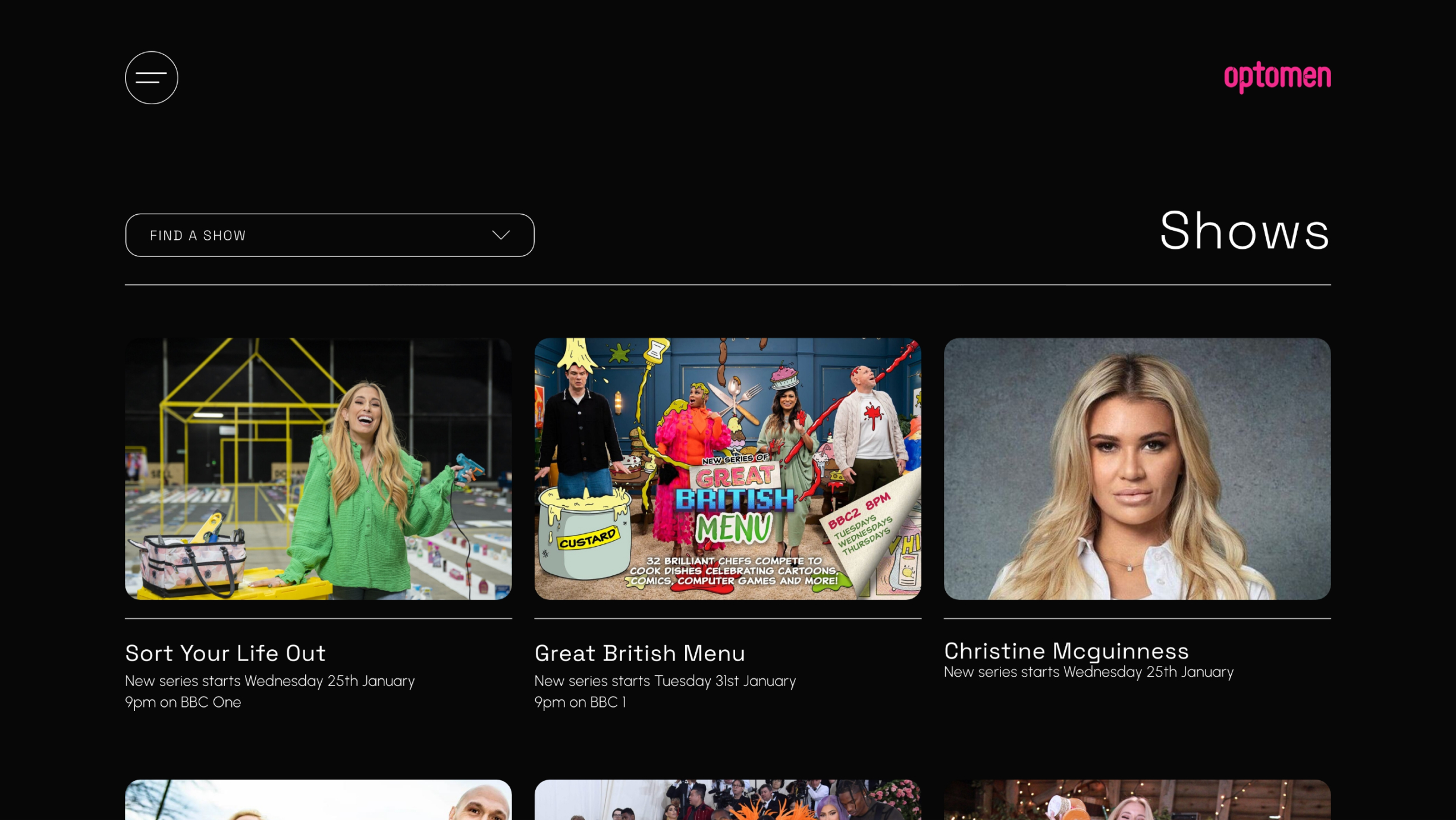Click the Shows page heading
This screenshot has height=820, width=1456.
[1244, 231]
